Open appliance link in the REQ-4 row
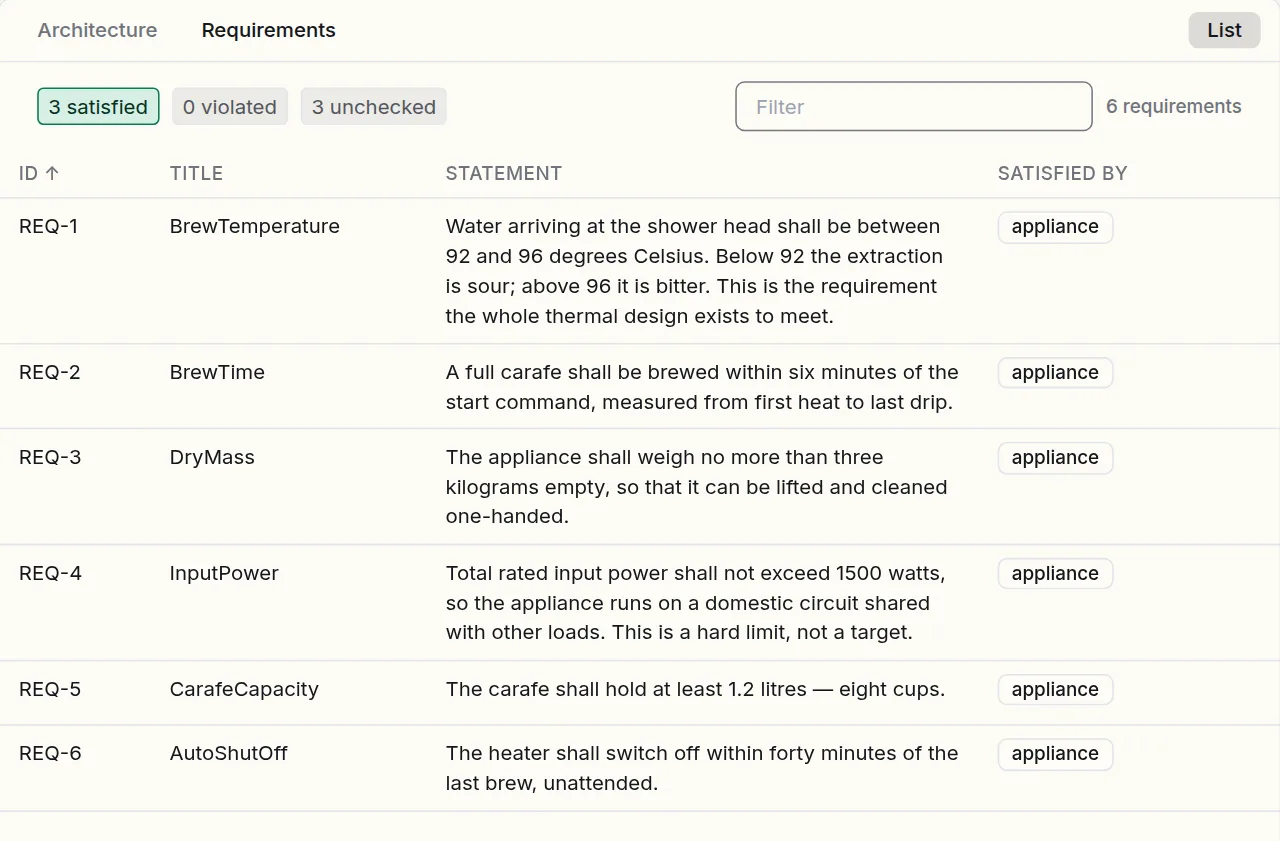The width and height of the screenshot is (1280, 841). pyautogui.click(x=1055, y=574)
